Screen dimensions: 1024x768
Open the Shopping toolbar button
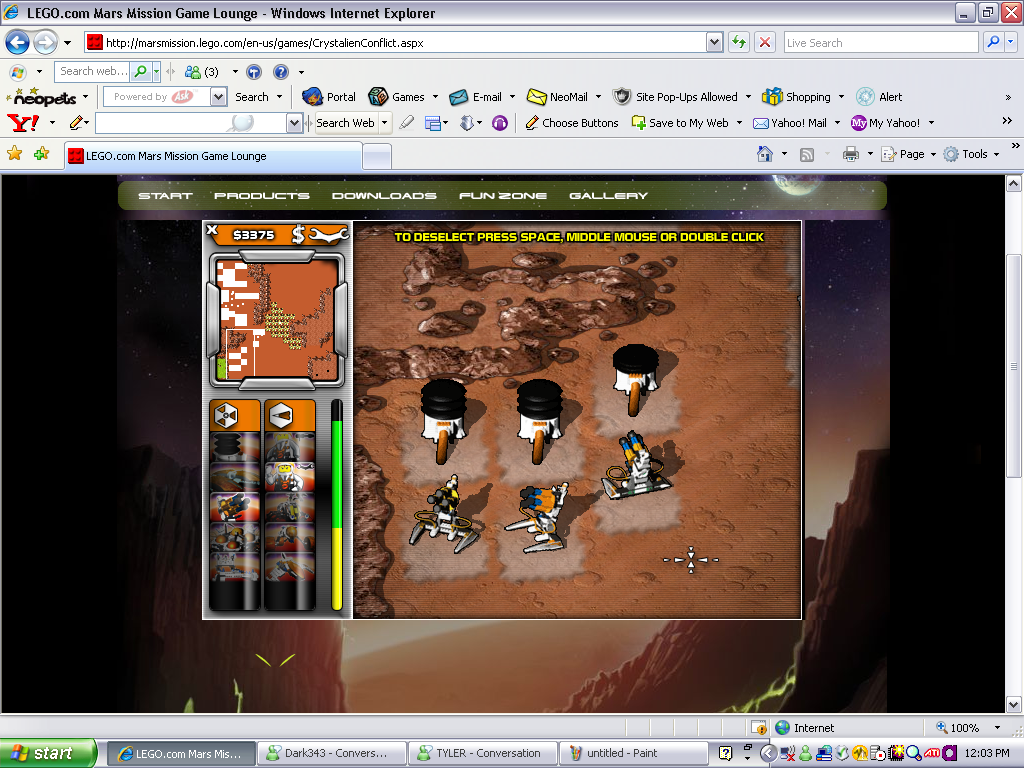coord(797,97)
